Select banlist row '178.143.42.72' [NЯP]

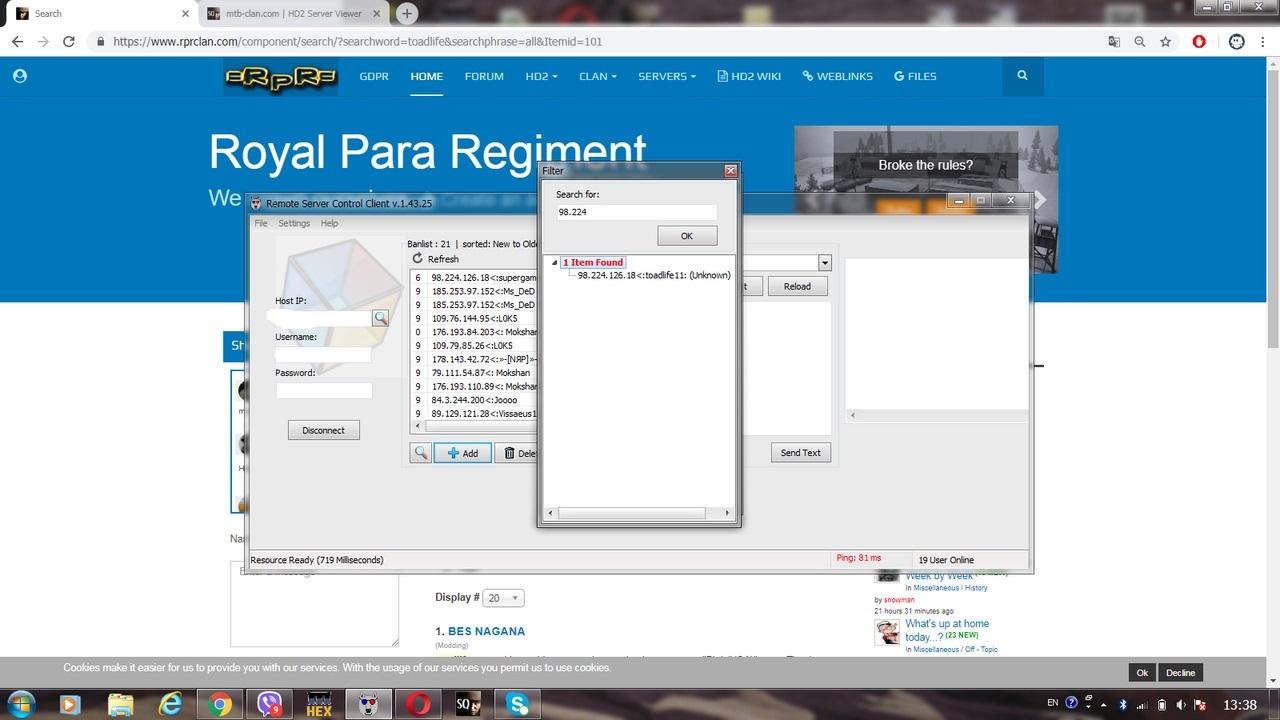[476, 358]
